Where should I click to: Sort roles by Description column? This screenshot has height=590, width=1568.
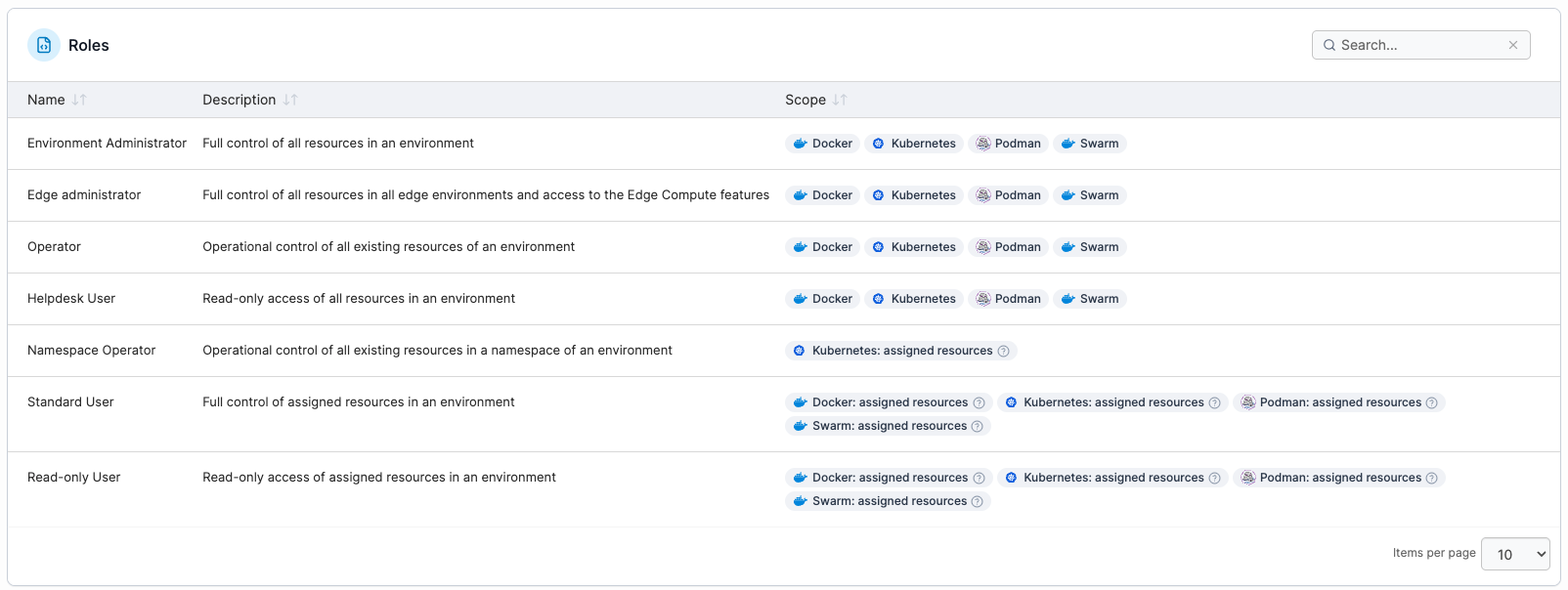pyautogui.click(x=290, y=100)
